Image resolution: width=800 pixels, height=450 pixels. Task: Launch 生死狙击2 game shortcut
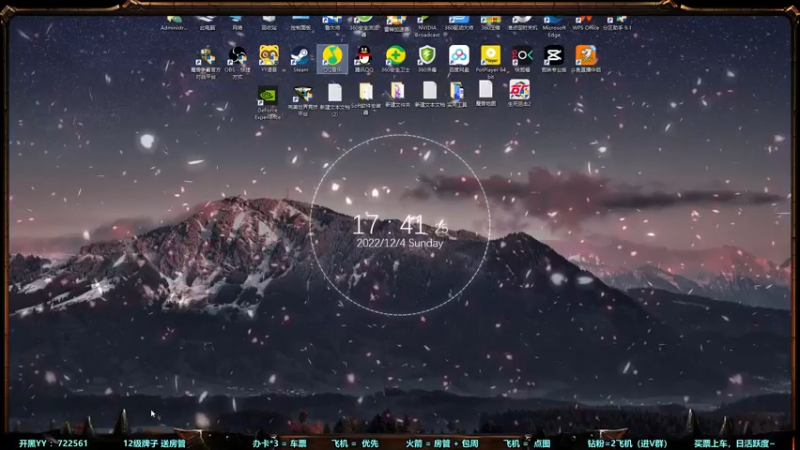[x=519, y=93]
